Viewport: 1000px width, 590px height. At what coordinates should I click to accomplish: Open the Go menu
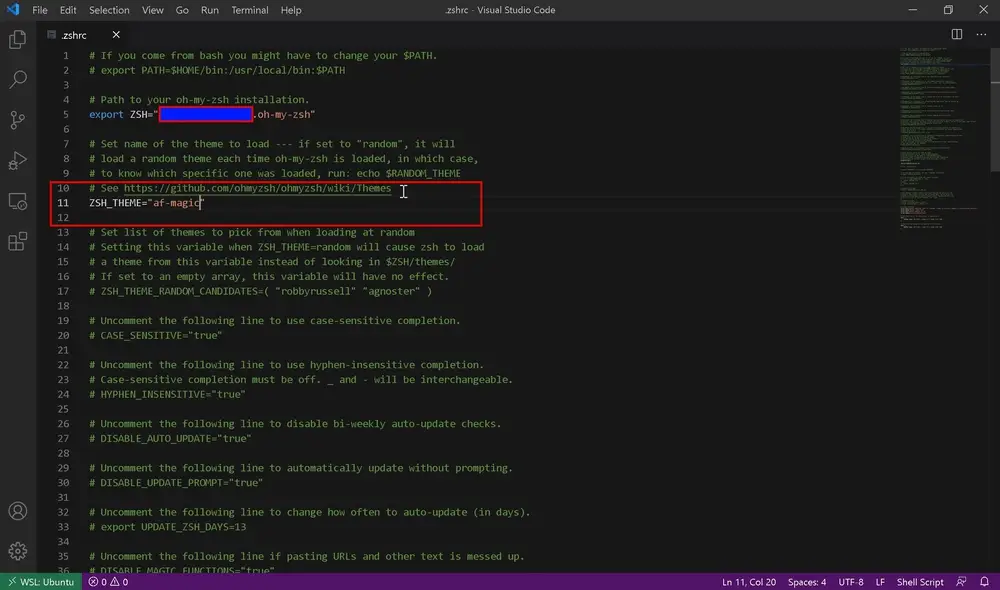182,10
